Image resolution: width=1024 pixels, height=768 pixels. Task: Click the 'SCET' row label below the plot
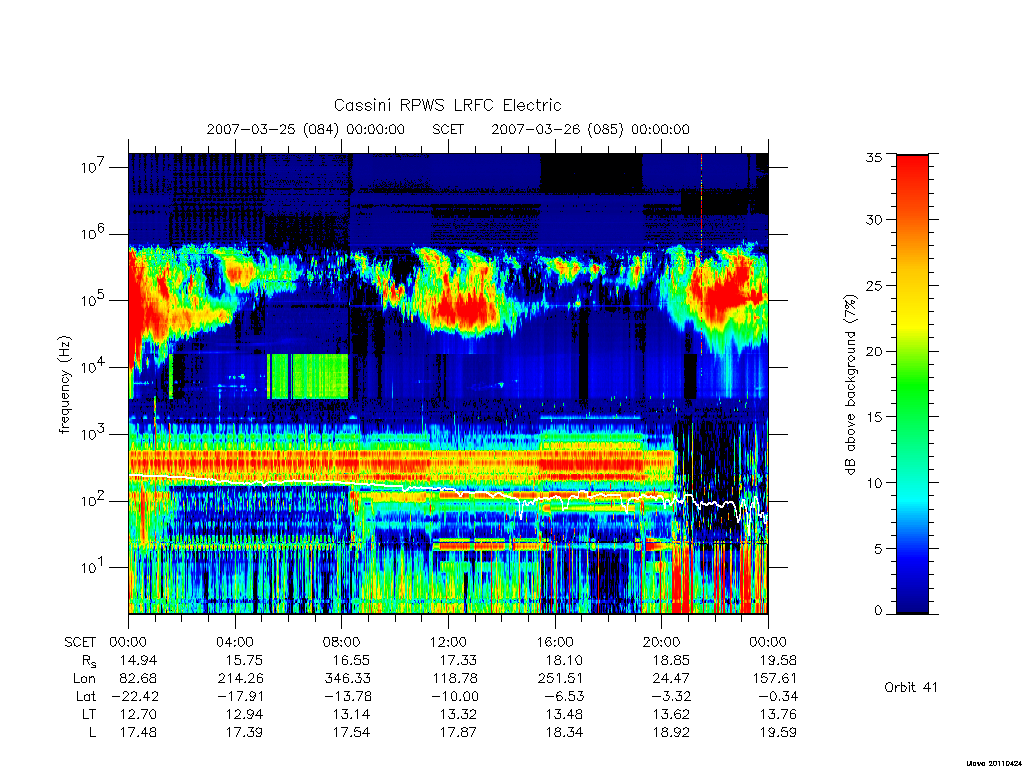pos(80,642)
